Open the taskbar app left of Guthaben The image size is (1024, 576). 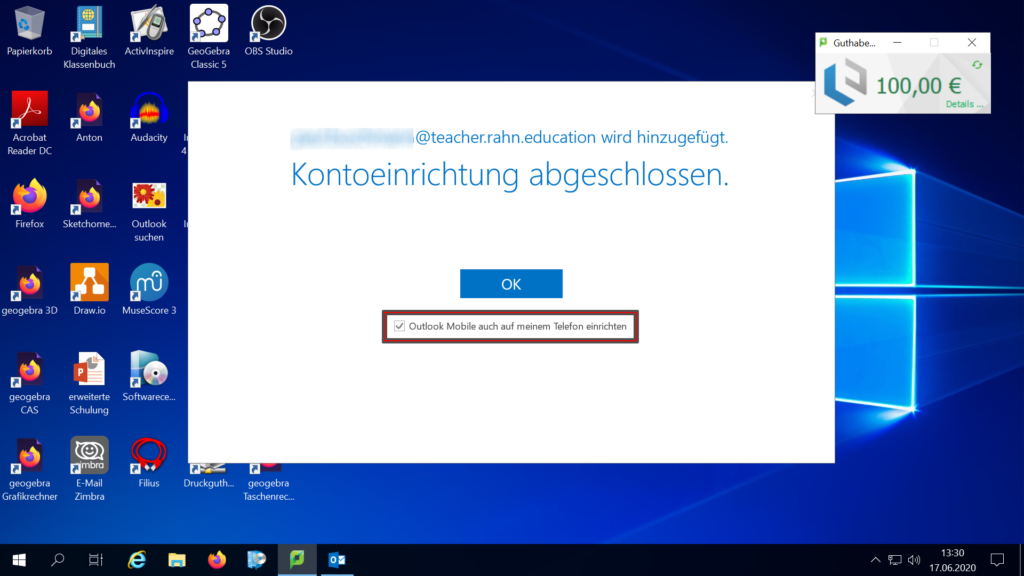[257, 560]
